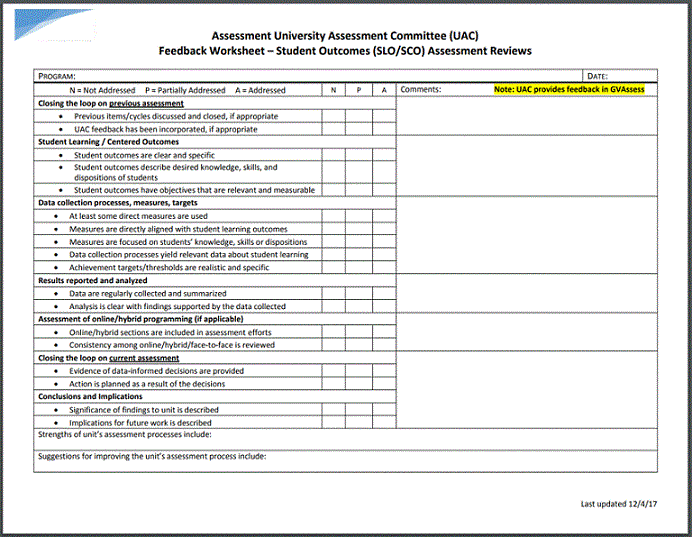This screenshot has height=537, width=692.
Task: Click underlined 'previous assessment' text
Action: (x=146, y=103)
